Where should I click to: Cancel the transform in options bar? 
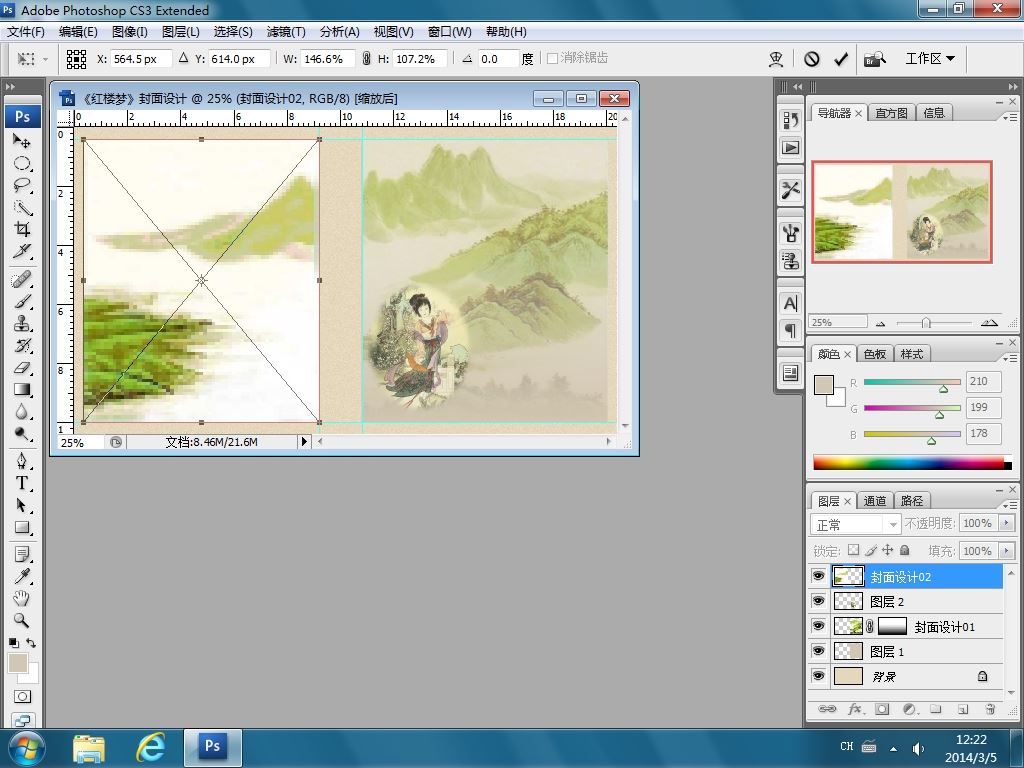(x=812, y=59)
